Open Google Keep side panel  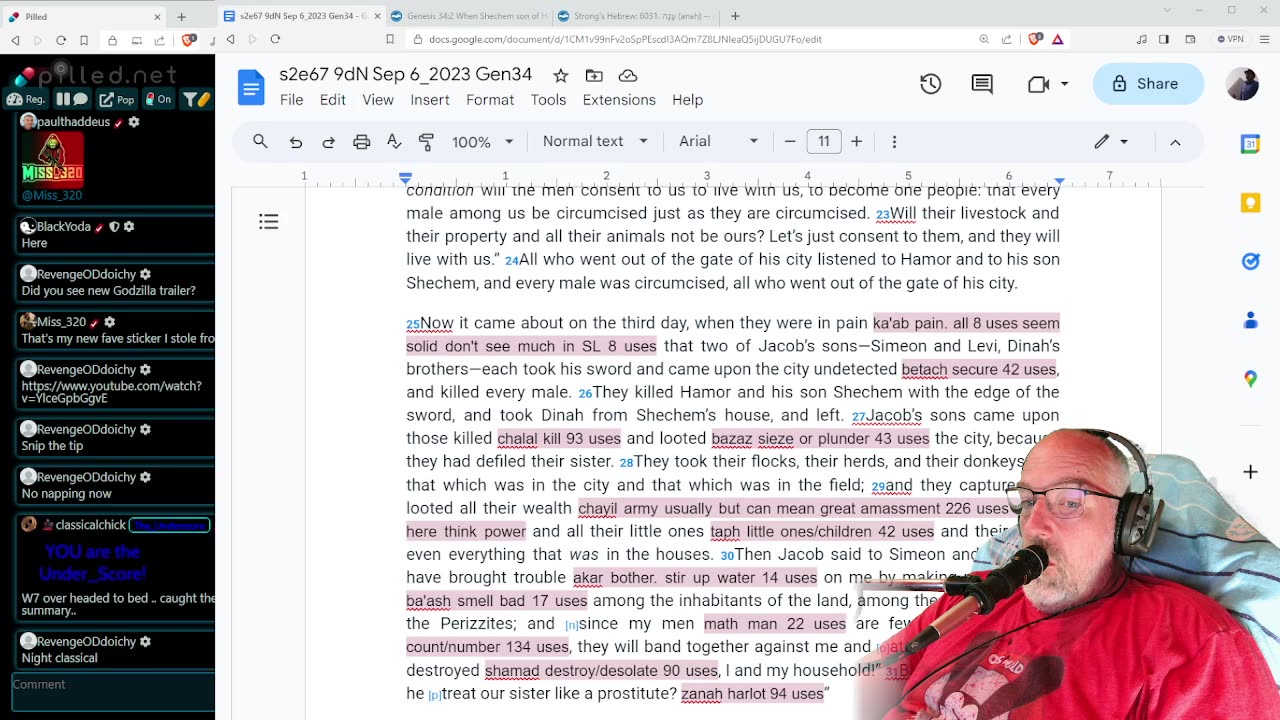point(1250,203)
